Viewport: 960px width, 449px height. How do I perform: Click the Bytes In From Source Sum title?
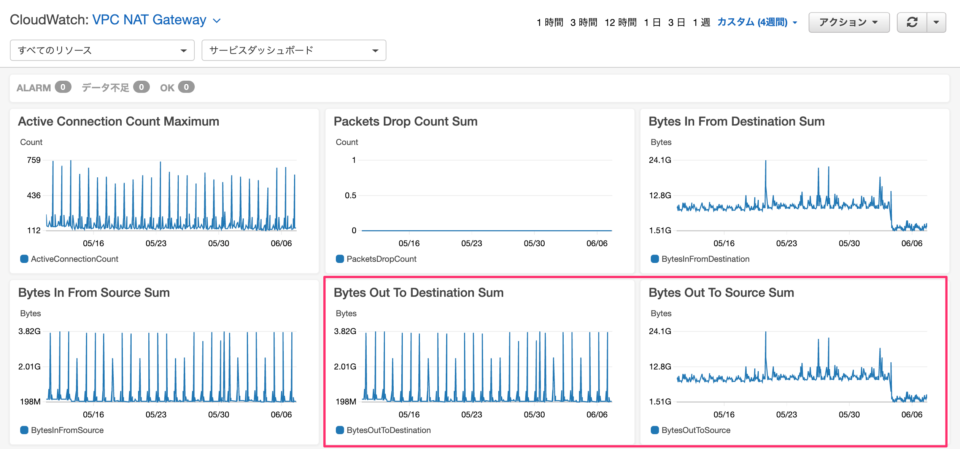94,293
